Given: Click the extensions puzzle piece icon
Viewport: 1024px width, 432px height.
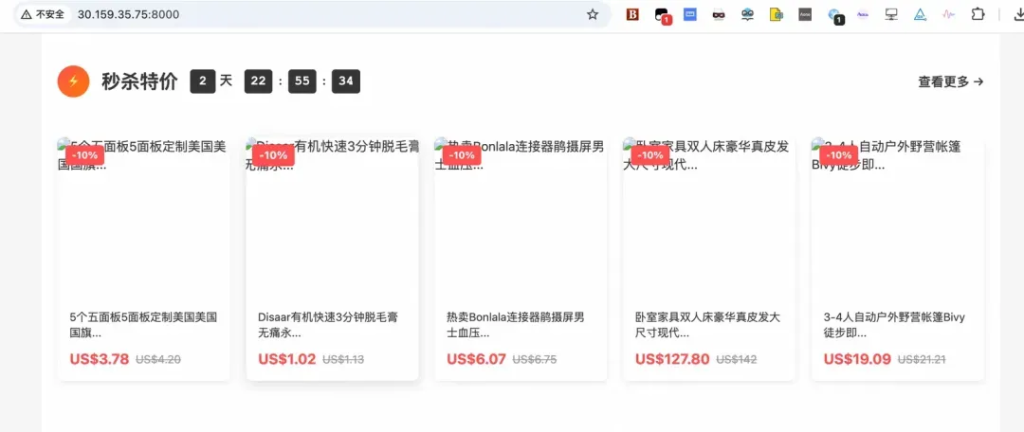Looking at the screenshot, I should [978, 14].
